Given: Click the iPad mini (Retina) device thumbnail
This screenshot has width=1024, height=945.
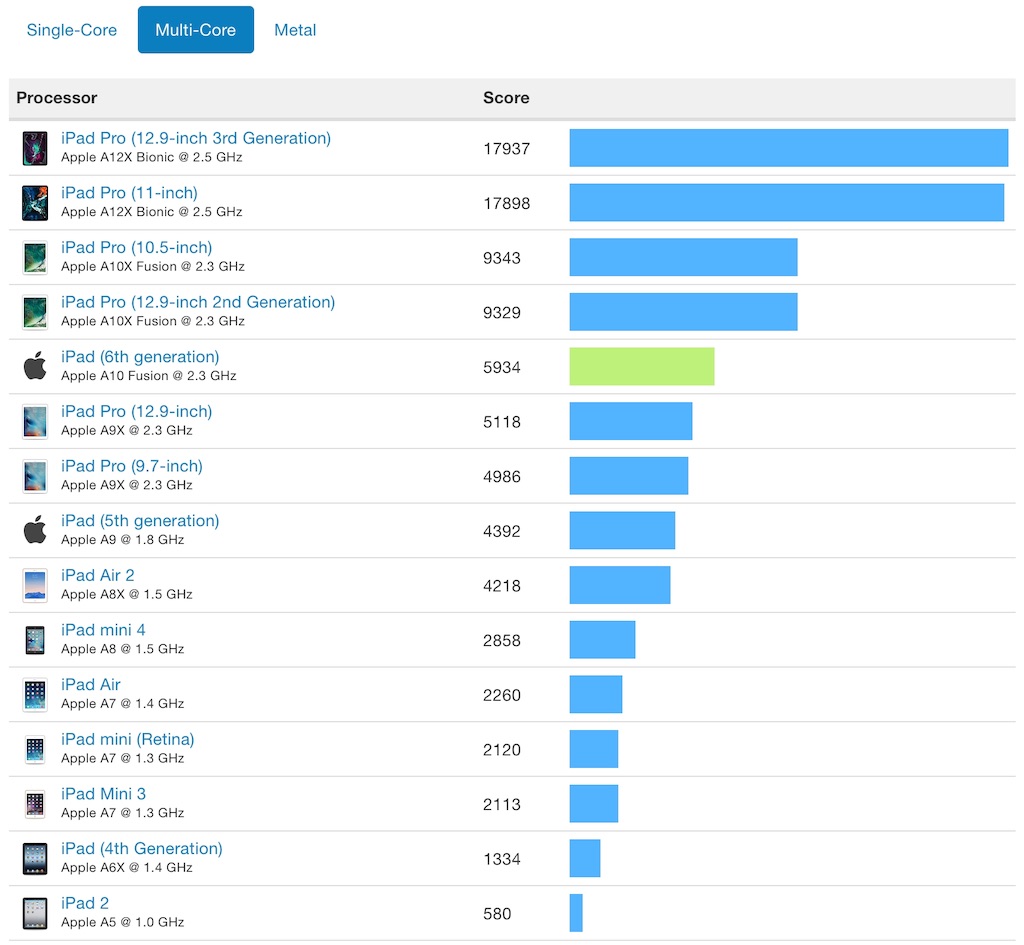Looking at the screenshot, I should point(35,750).
